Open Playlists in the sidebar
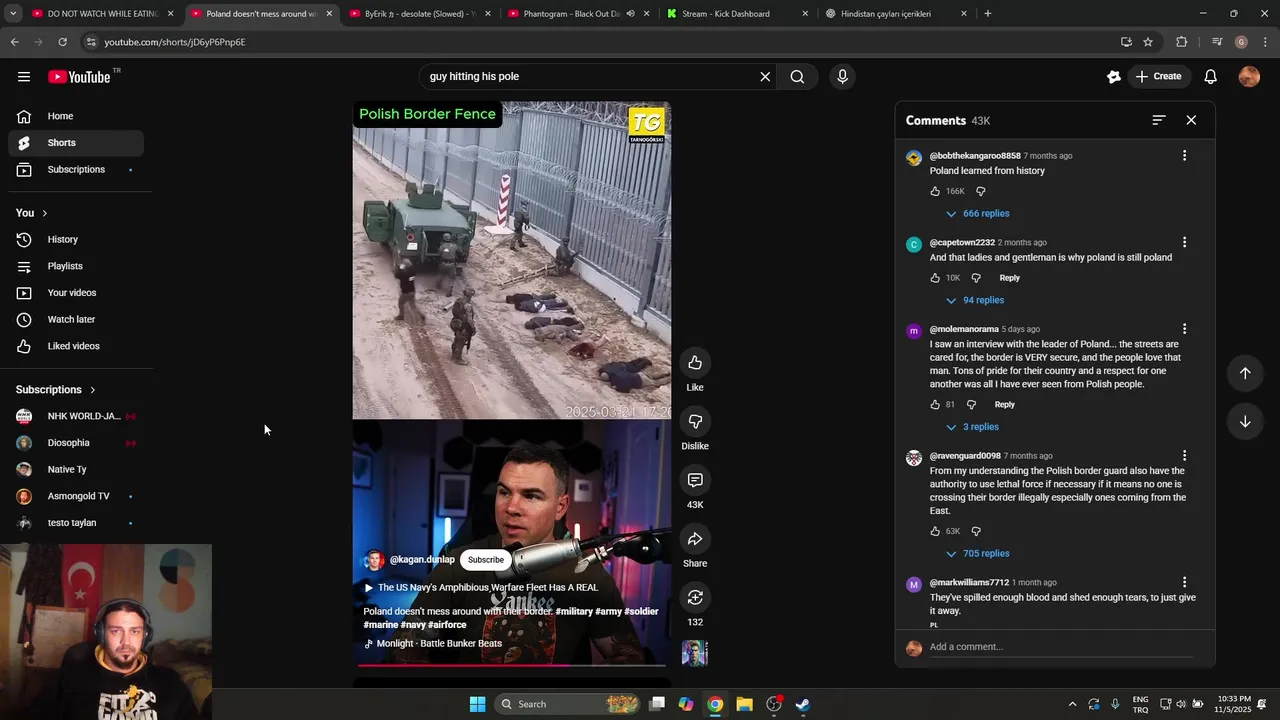1280x720 pixels. (76, 266)
